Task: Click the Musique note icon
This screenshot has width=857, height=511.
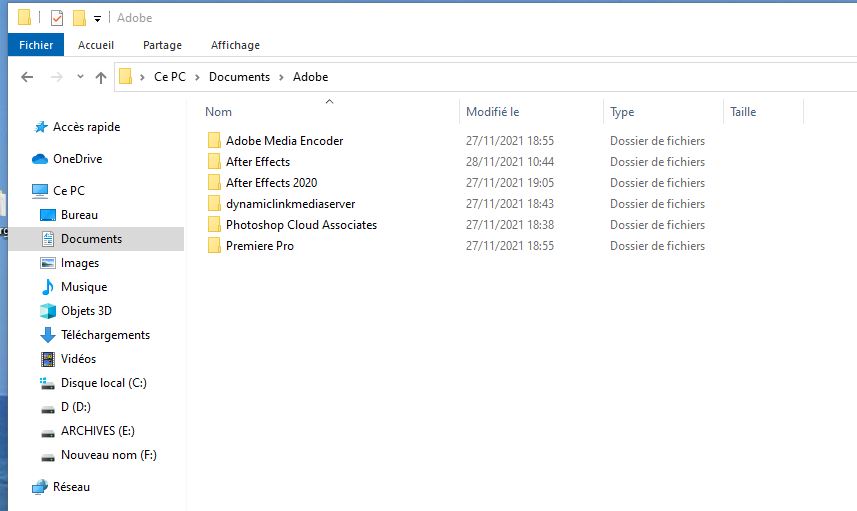Action: [48, 287]
